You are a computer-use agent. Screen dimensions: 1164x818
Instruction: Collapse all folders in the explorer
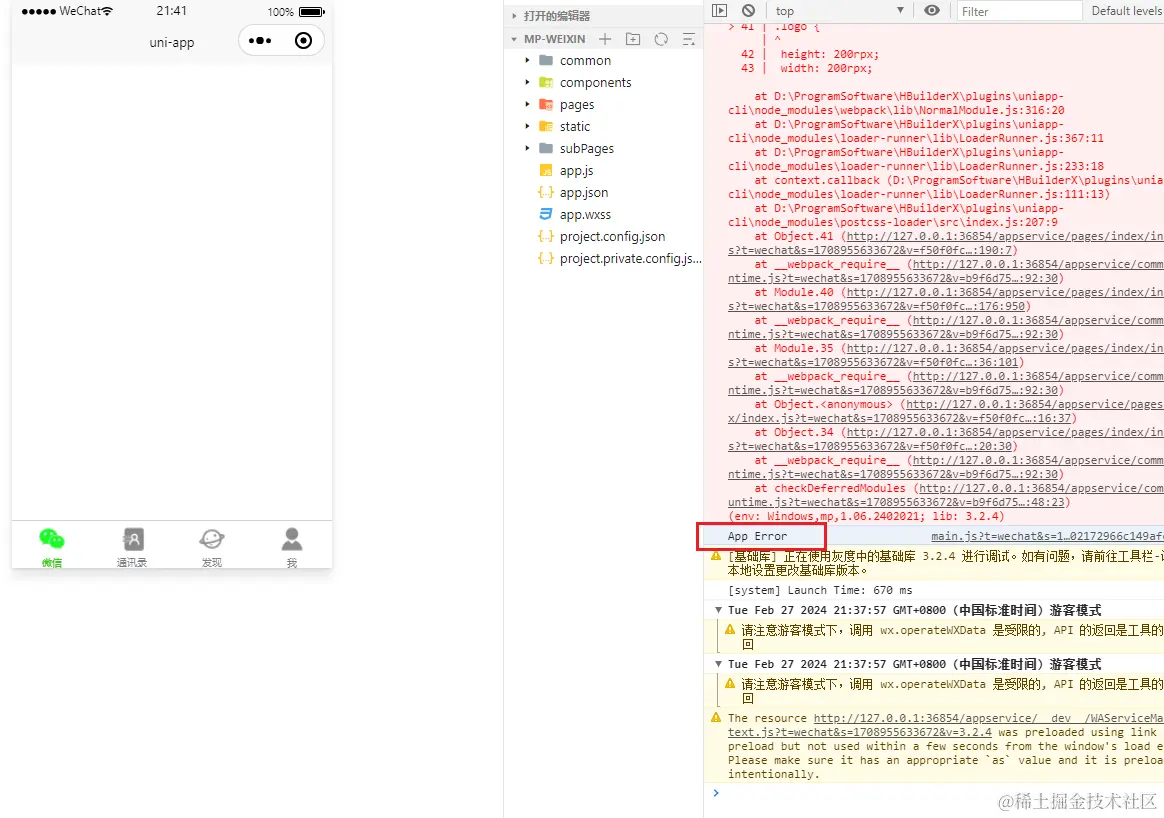pos(687,38)
